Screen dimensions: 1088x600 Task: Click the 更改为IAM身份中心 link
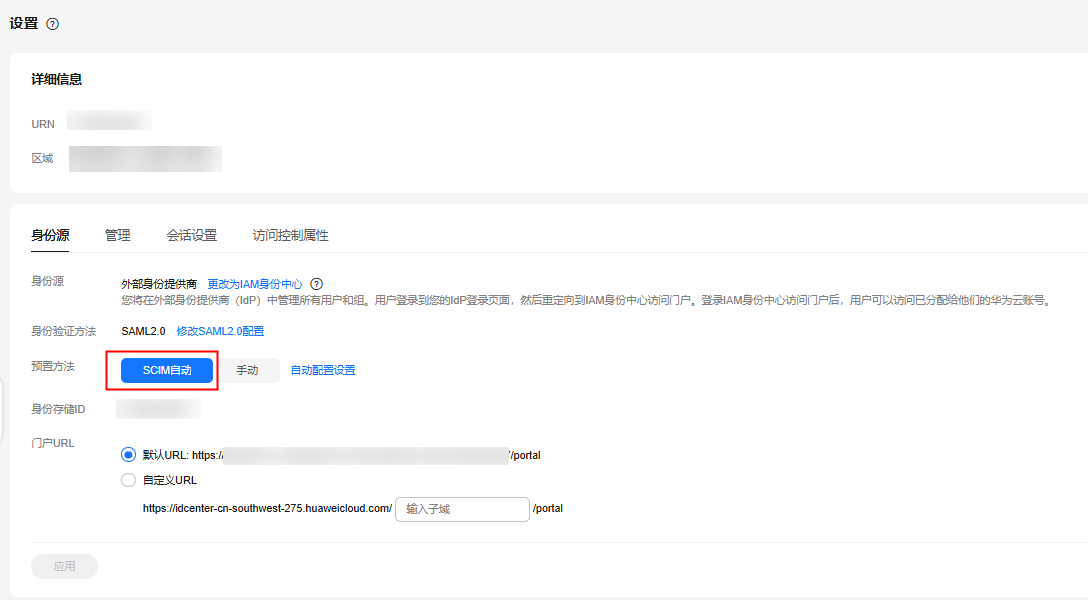(254, 284)
